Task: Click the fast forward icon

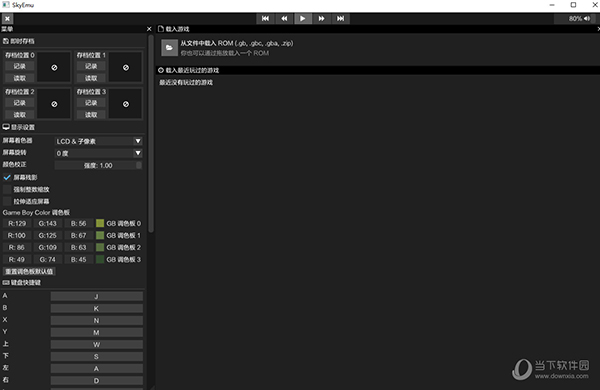Action: point(321,18)
